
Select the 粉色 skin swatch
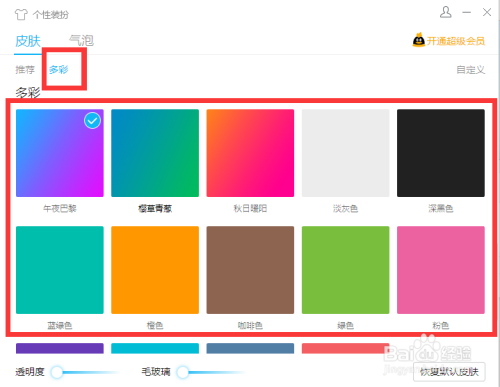[x=441, y=270]
